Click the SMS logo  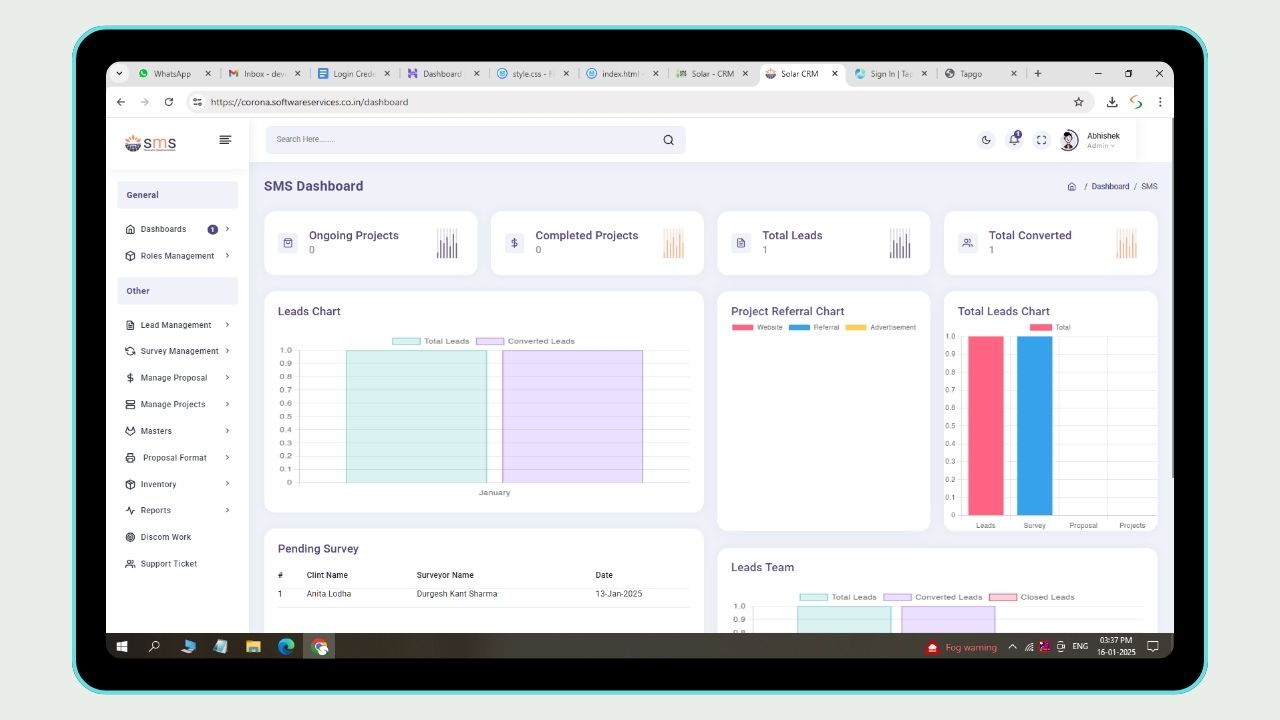(151, 143)
